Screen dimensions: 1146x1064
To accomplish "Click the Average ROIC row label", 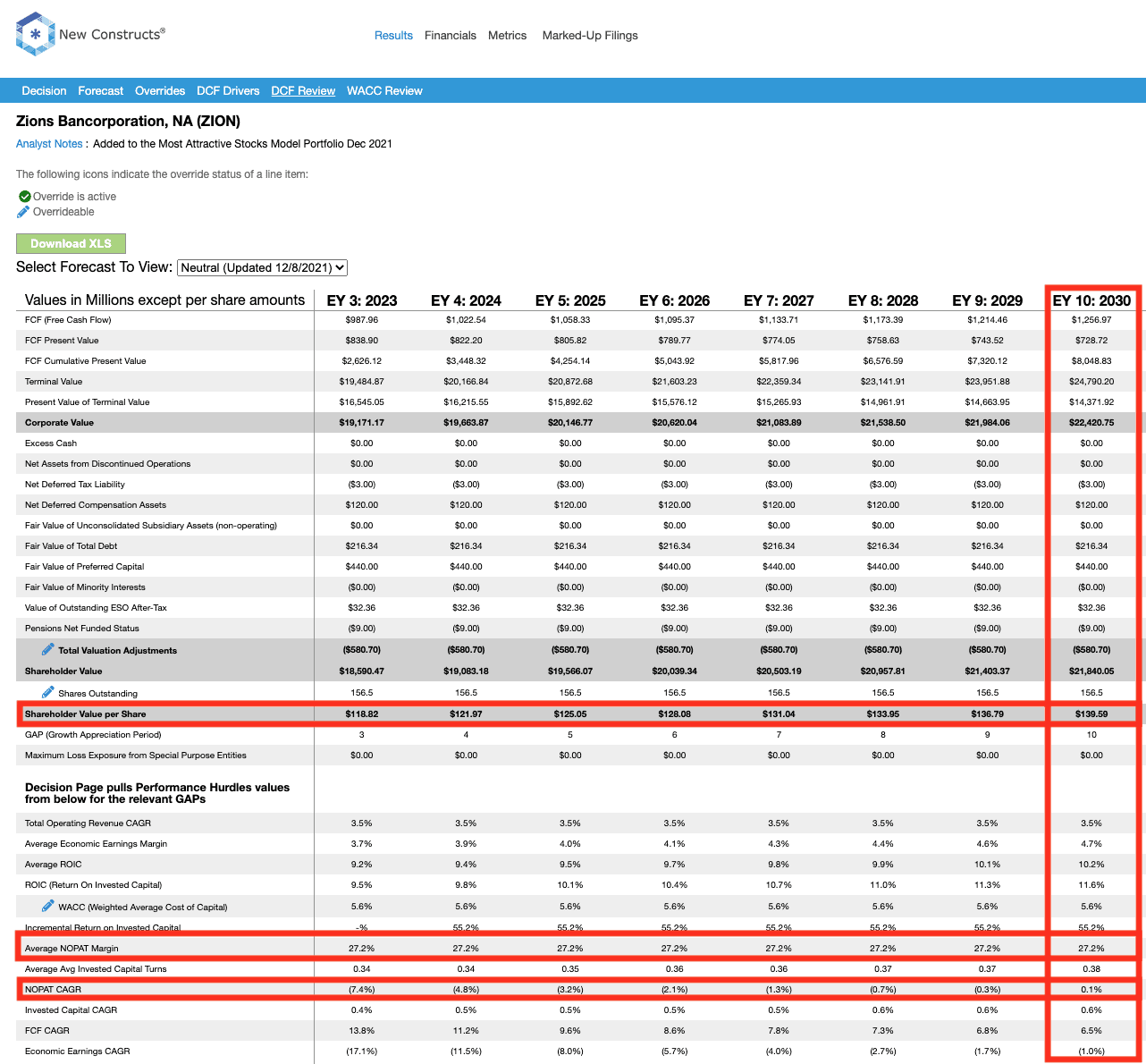I will click(x=53, y=865).
